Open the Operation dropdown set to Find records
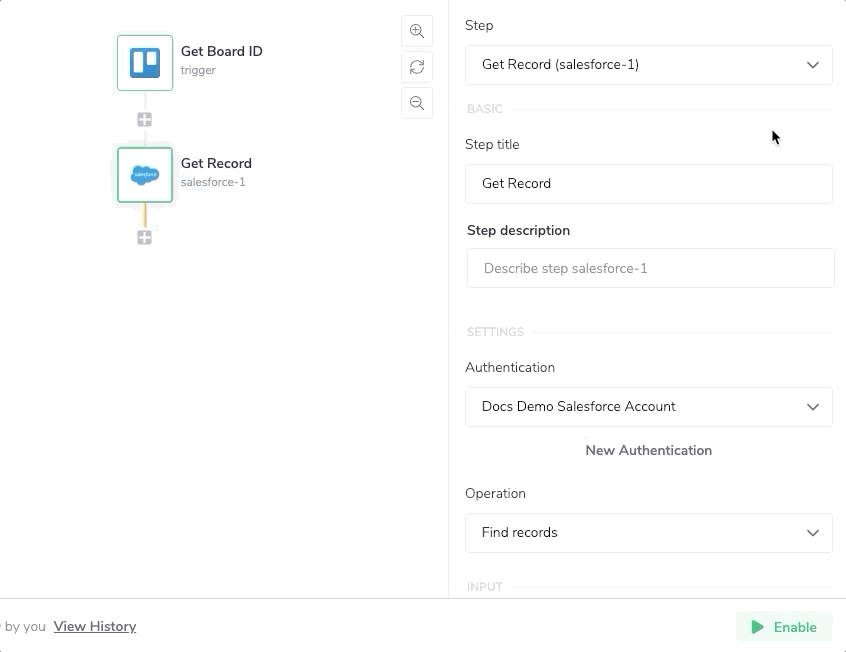This screenshot has height=652, width=846. [x=648, y=533]
